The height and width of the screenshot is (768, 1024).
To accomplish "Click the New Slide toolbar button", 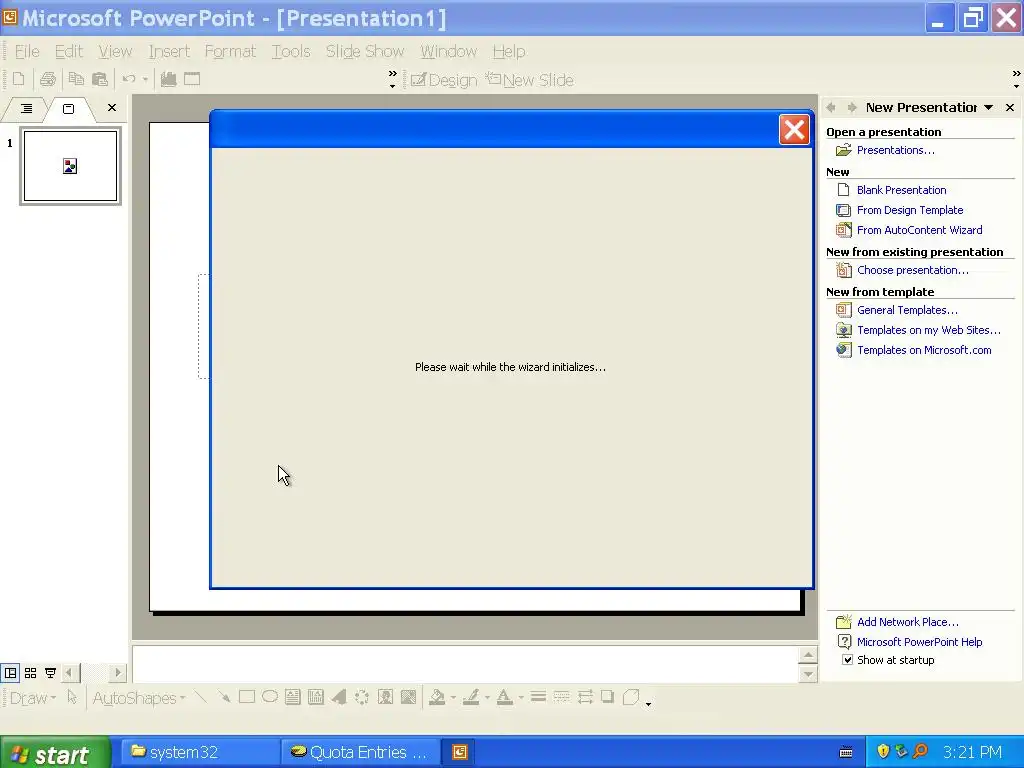I will 530,80.
